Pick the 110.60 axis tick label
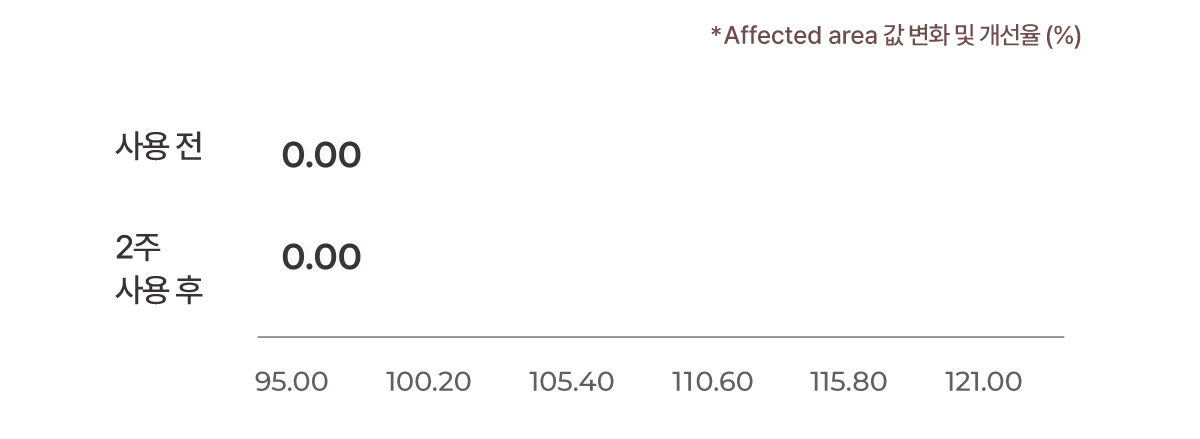The width and height of the screenshot is (1200, 439). tap(712, 382)
